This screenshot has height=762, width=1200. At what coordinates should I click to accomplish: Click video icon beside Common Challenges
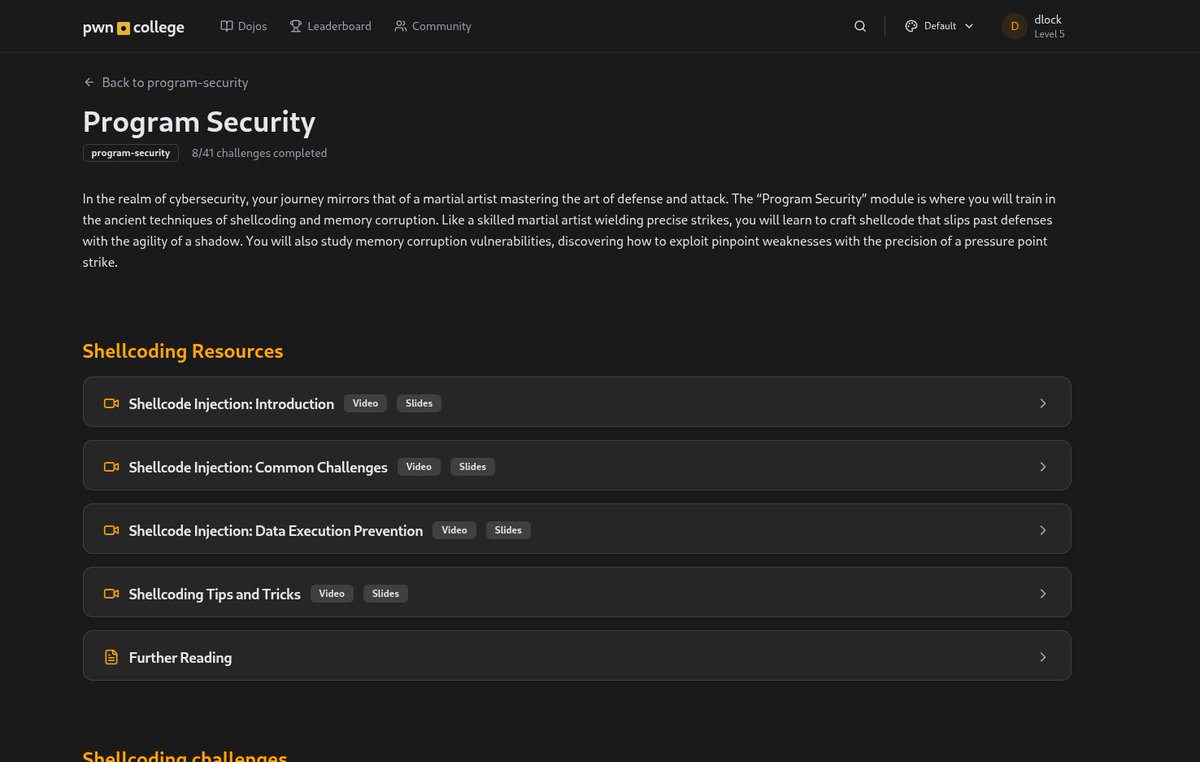pos(111,467)
